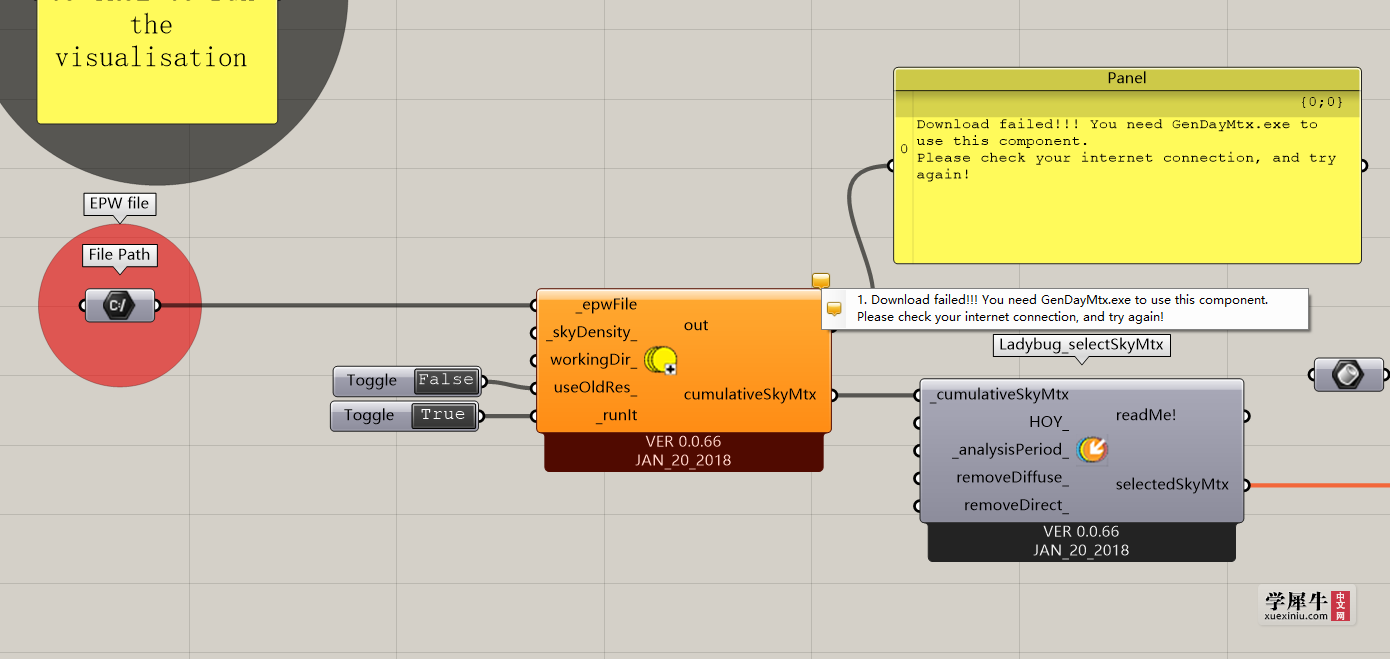Click the out output parameter
The height and width of the screenshot is (659, 1390).
click(696, 325)
